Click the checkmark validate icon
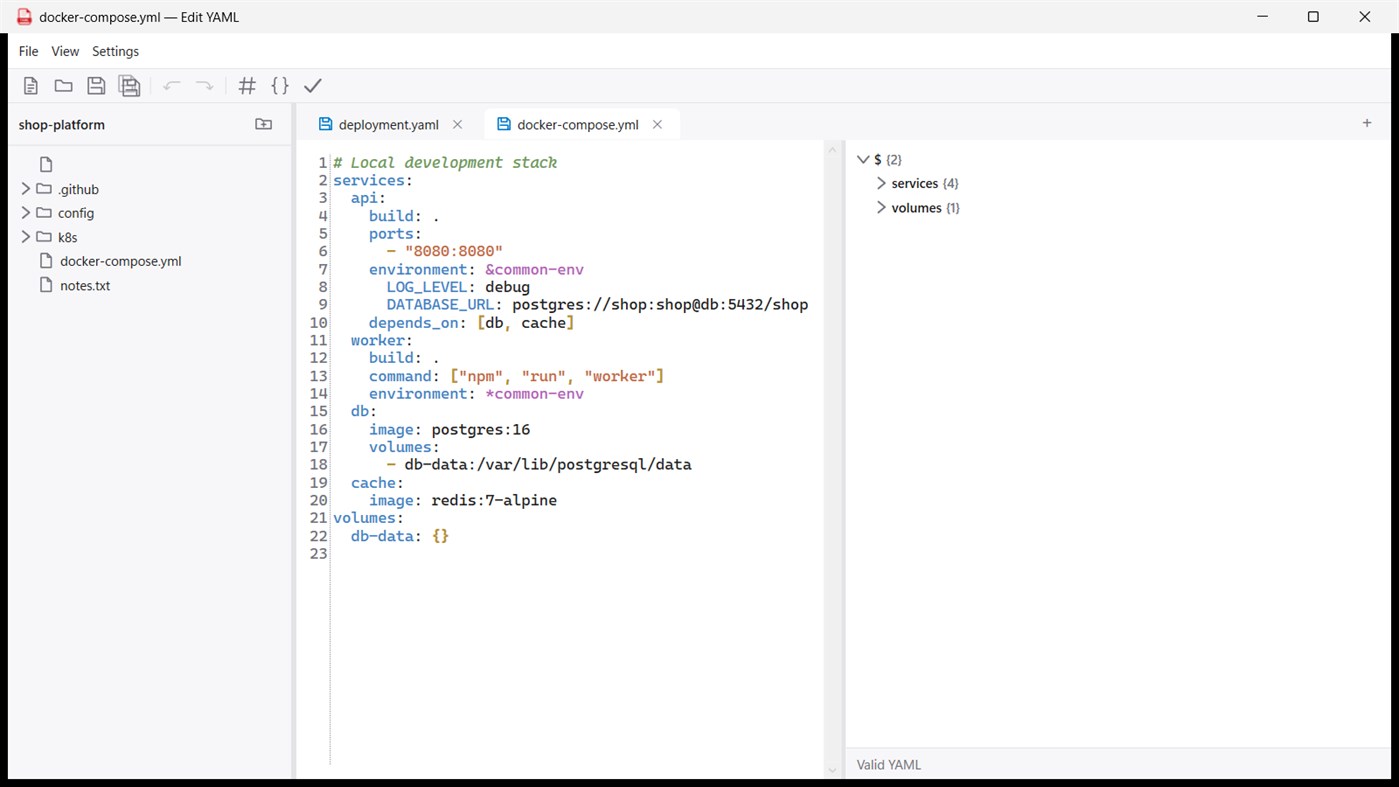Screen dimensions: 1399x787 313,86
